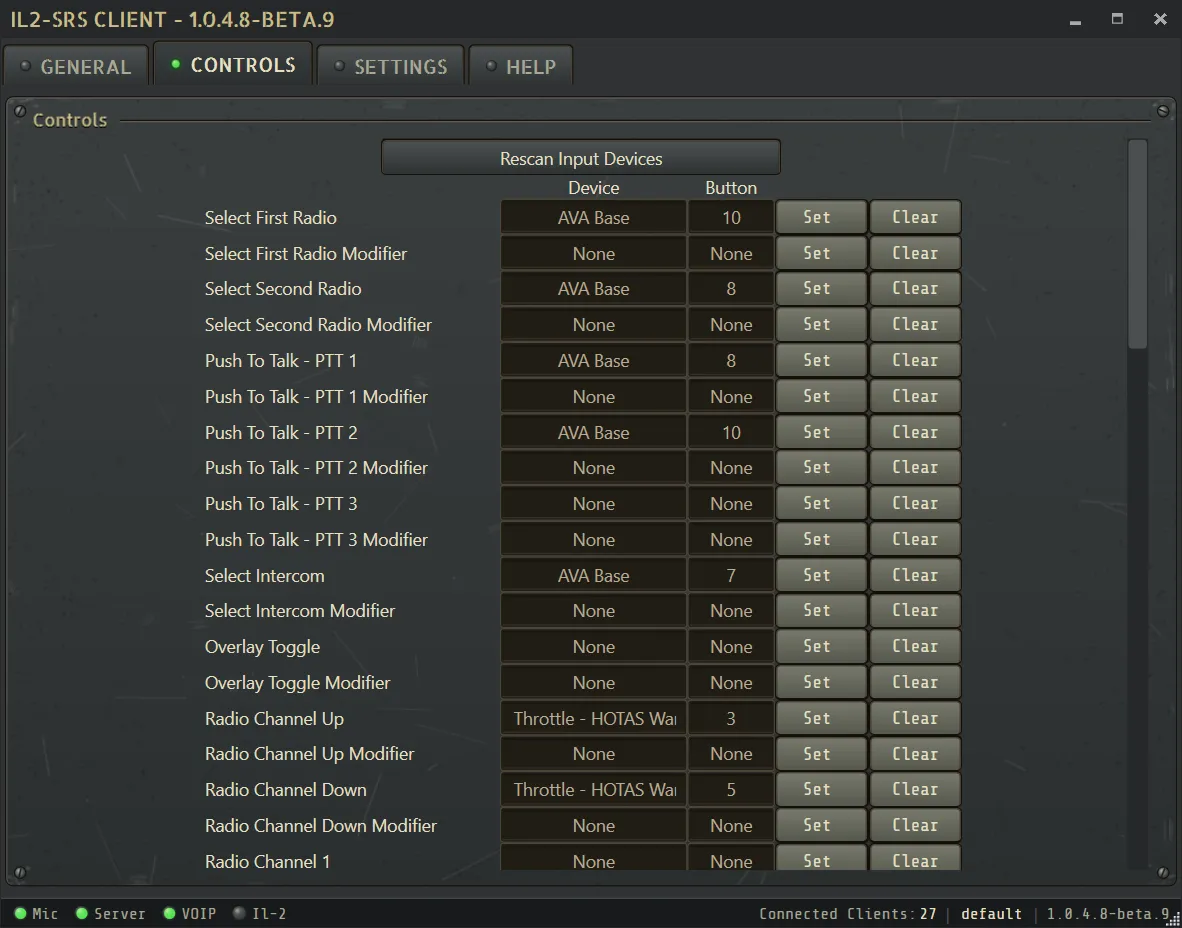Image resolution: width=1182 pixels, height=928 pixels.
Task: Clear Select Second Radio Modifier binding
Action: click(915, 325)
